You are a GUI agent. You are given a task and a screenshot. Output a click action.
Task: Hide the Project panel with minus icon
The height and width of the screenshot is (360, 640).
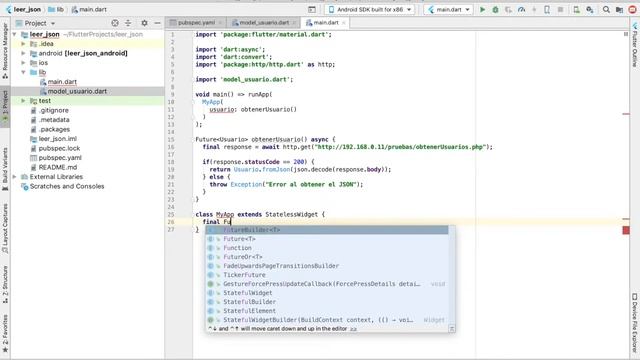158,23
